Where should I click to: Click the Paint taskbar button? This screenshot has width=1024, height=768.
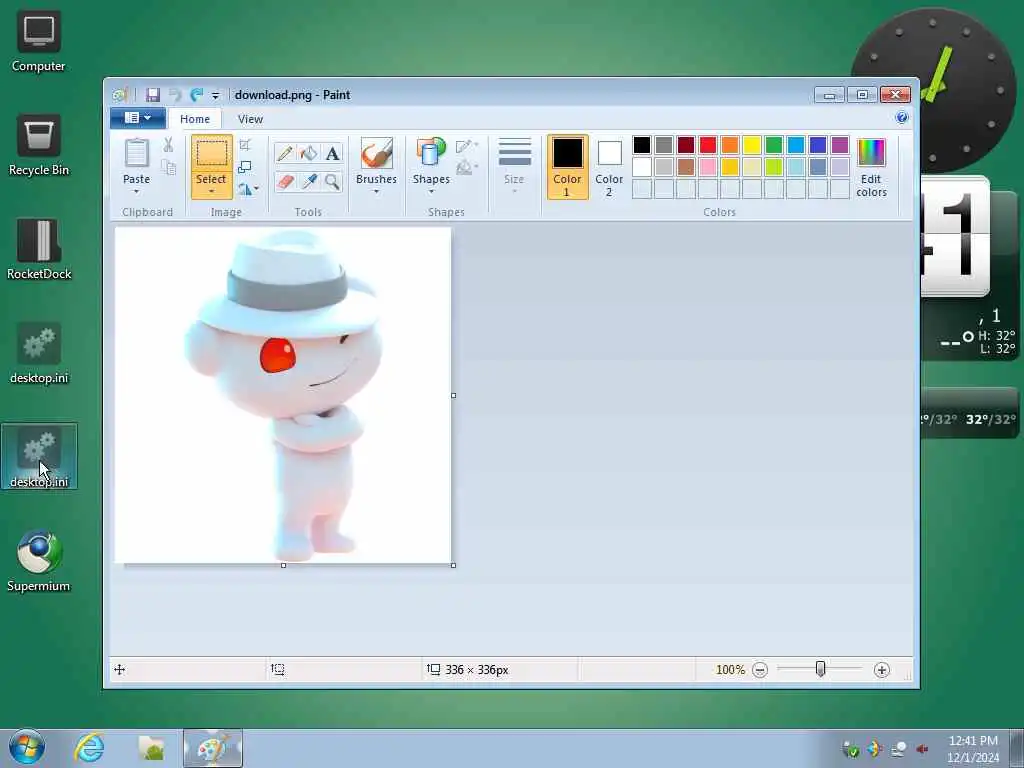(x=213, y=748)
